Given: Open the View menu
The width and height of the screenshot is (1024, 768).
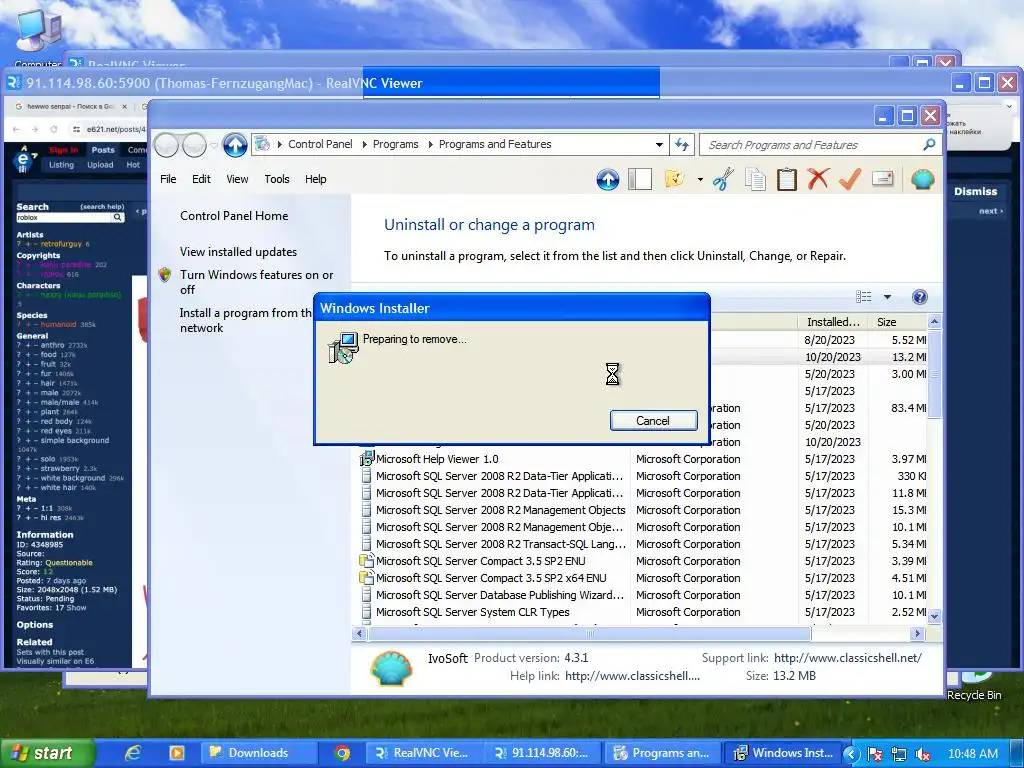Looking at the screenshot, I should pyautogui.click(x=237, y=179).
